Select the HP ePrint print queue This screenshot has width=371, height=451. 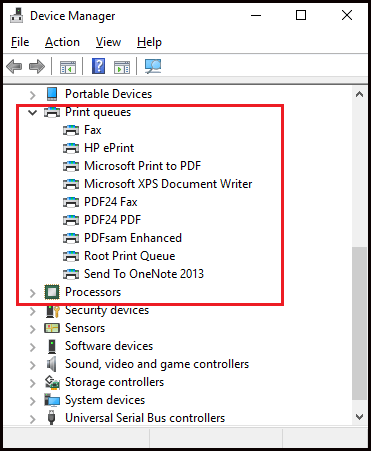pos(109,148)
